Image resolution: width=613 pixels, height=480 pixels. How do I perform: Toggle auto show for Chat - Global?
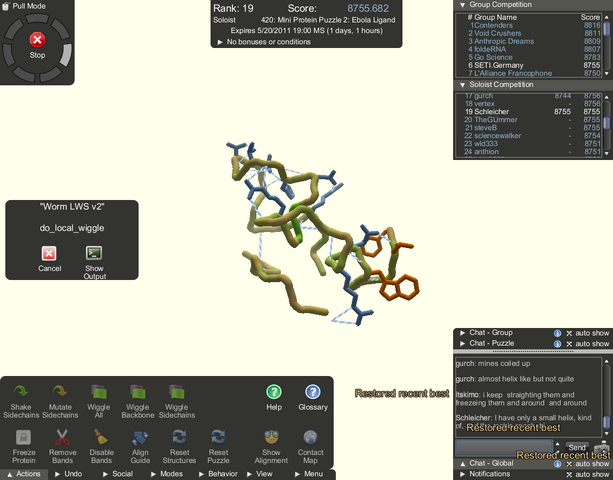588,464
